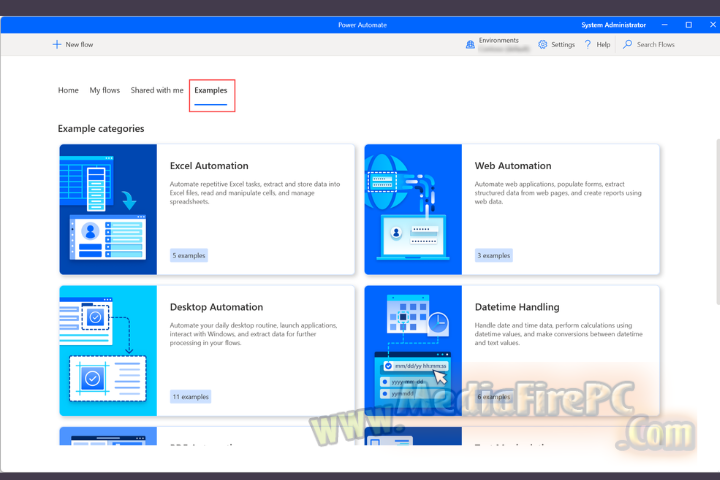The height and width of the screenshot is (480, 720).
Task: Click the Environments globe icon
Action: [x=470, y=45]
